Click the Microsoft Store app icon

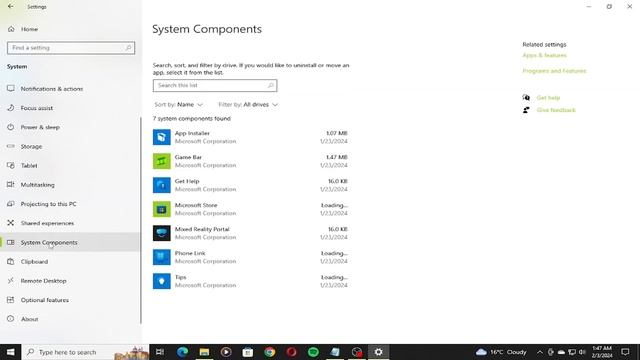[x=162, y=209]
